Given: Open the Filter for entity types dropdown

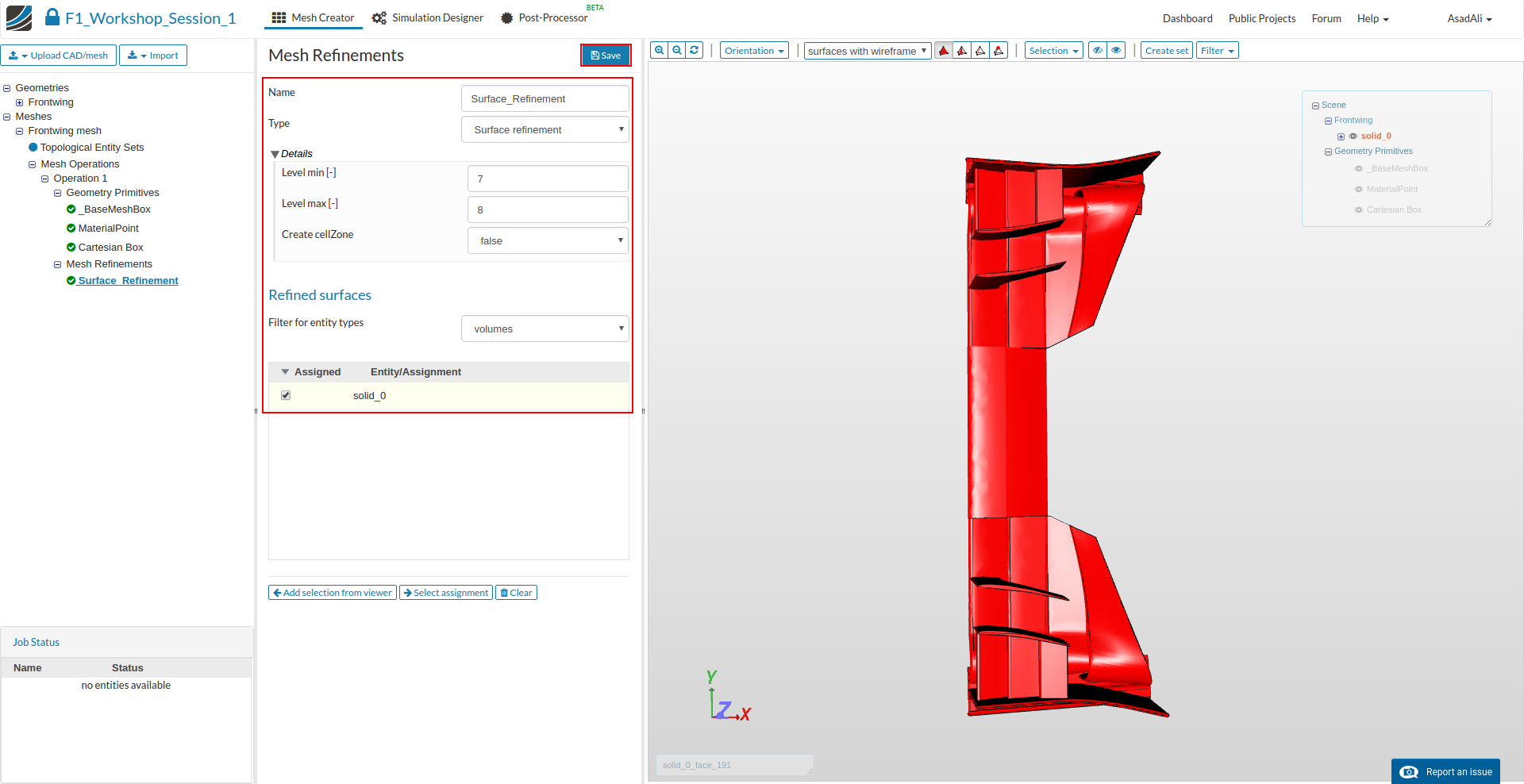Looking at the screenshot, I should pos(545,329).
